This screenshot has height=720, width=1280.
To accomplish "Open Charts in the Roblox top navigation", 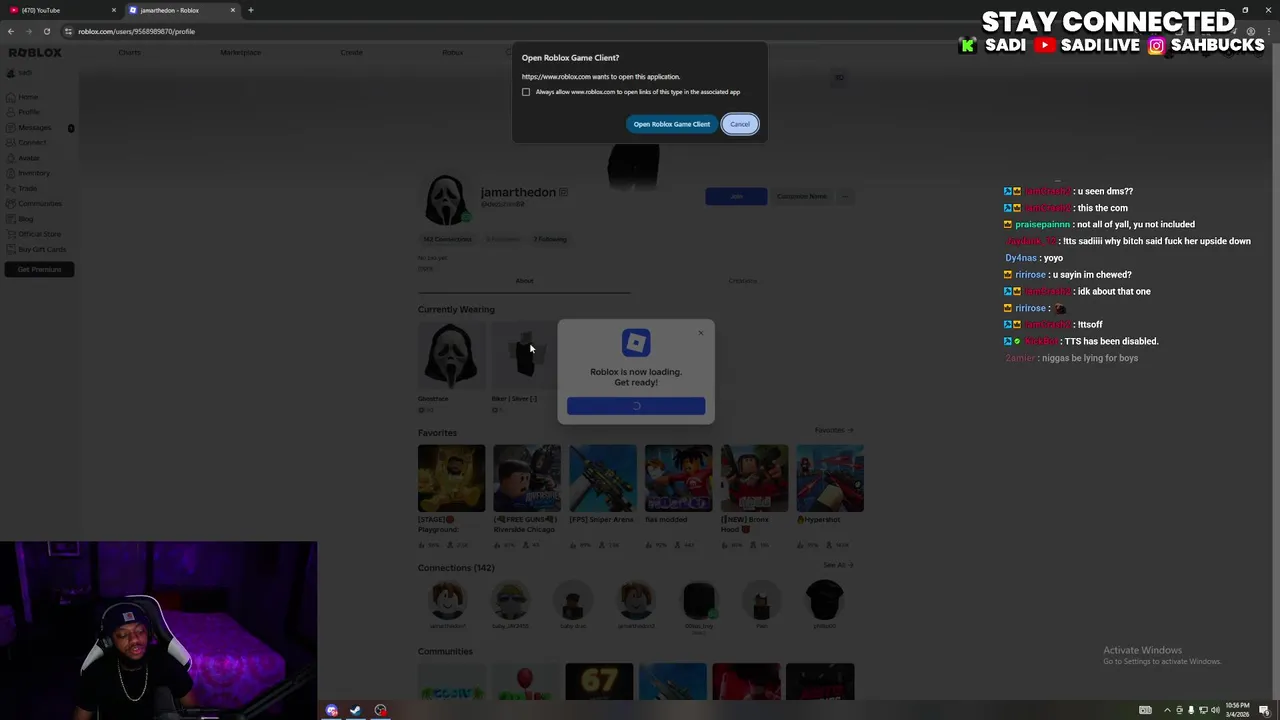I will tap(129, 52).
